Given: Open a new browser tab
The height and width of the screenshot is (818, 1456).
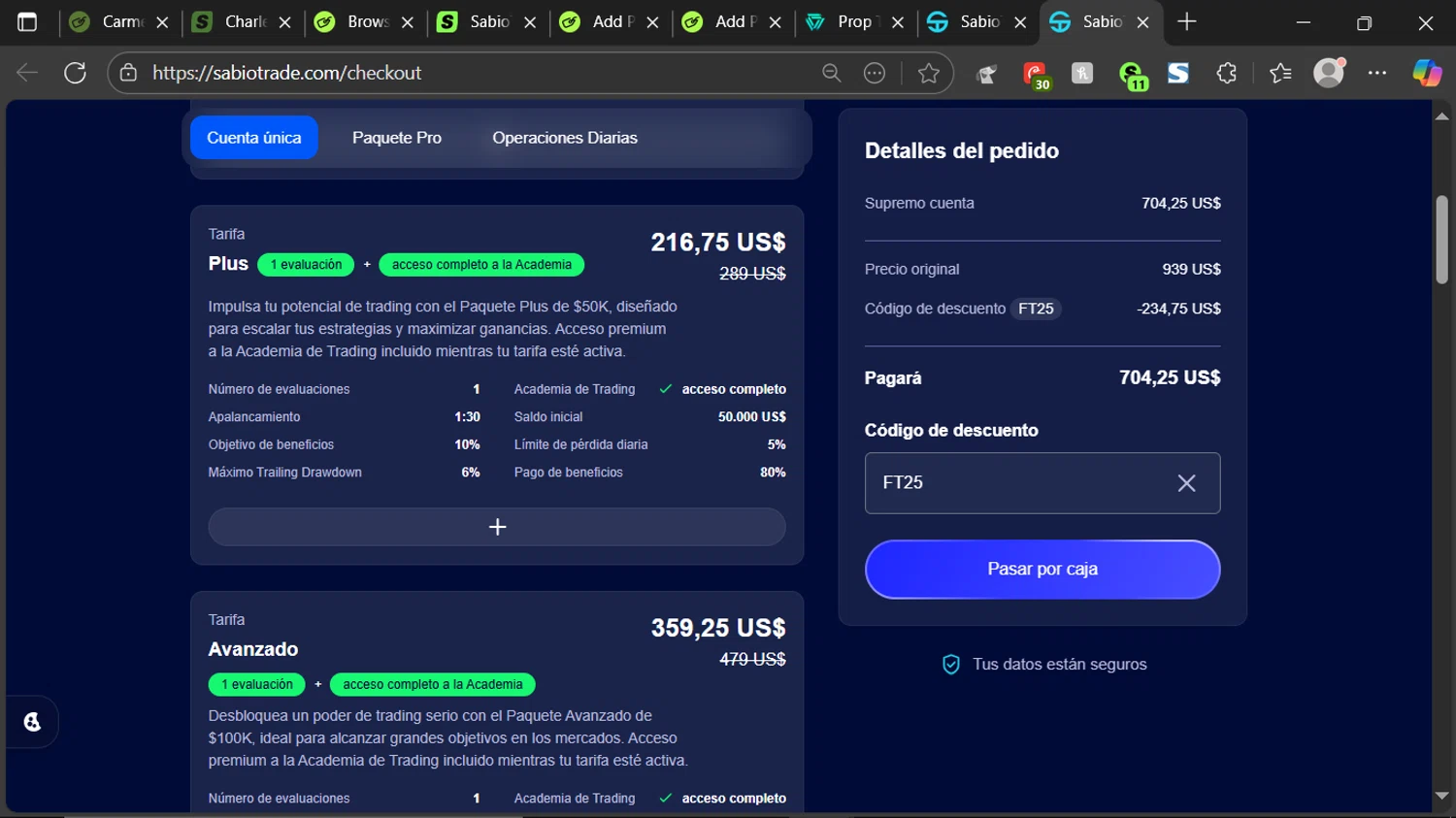Looking at the screenshot, I should 1186,22.
